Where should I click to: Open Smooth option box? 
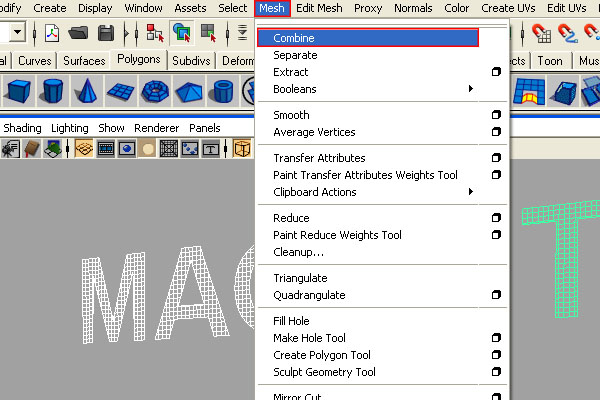496,114
